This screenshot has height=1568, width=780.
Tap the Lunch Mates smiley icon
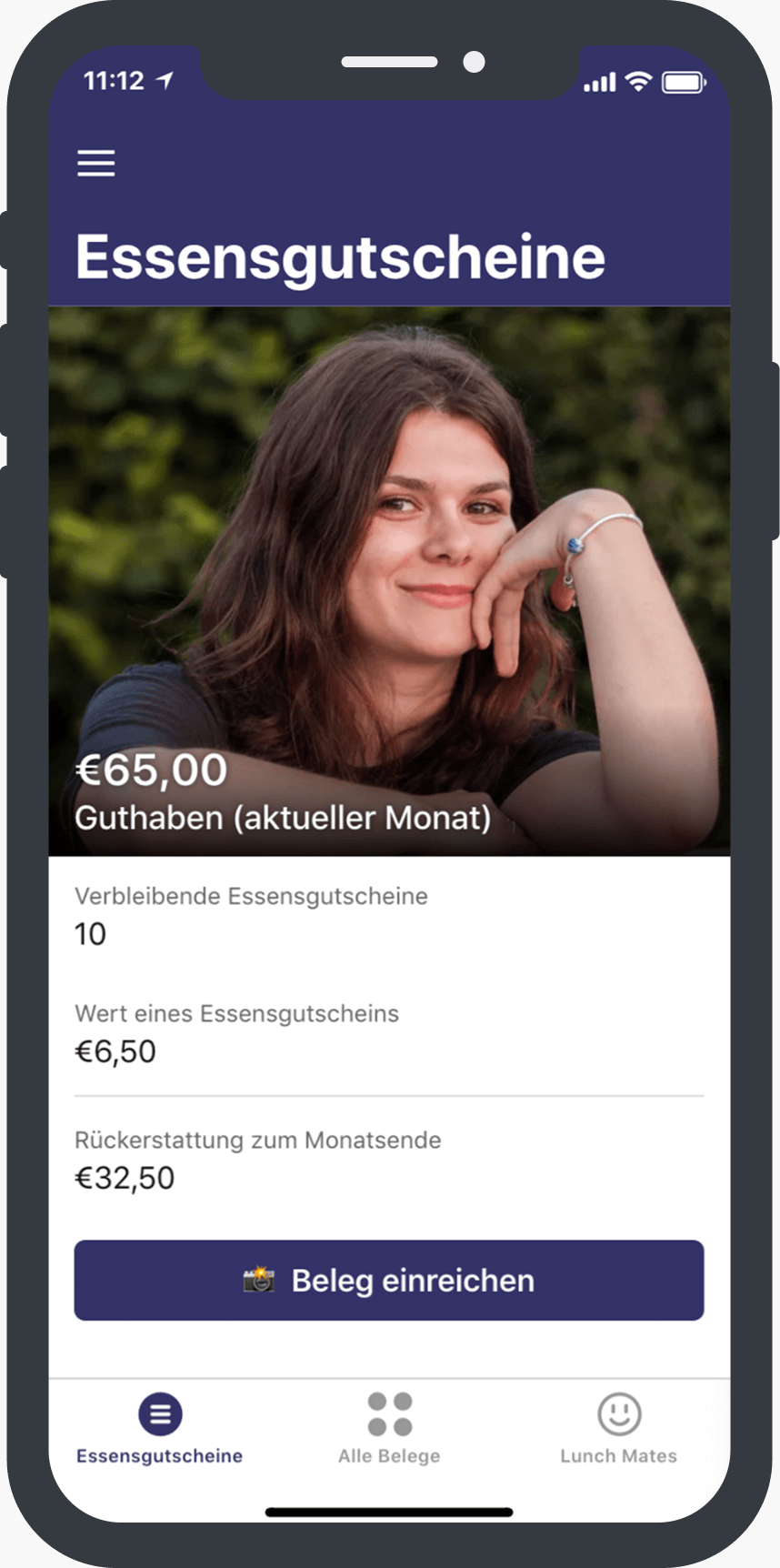click(x=619, y=1414)
